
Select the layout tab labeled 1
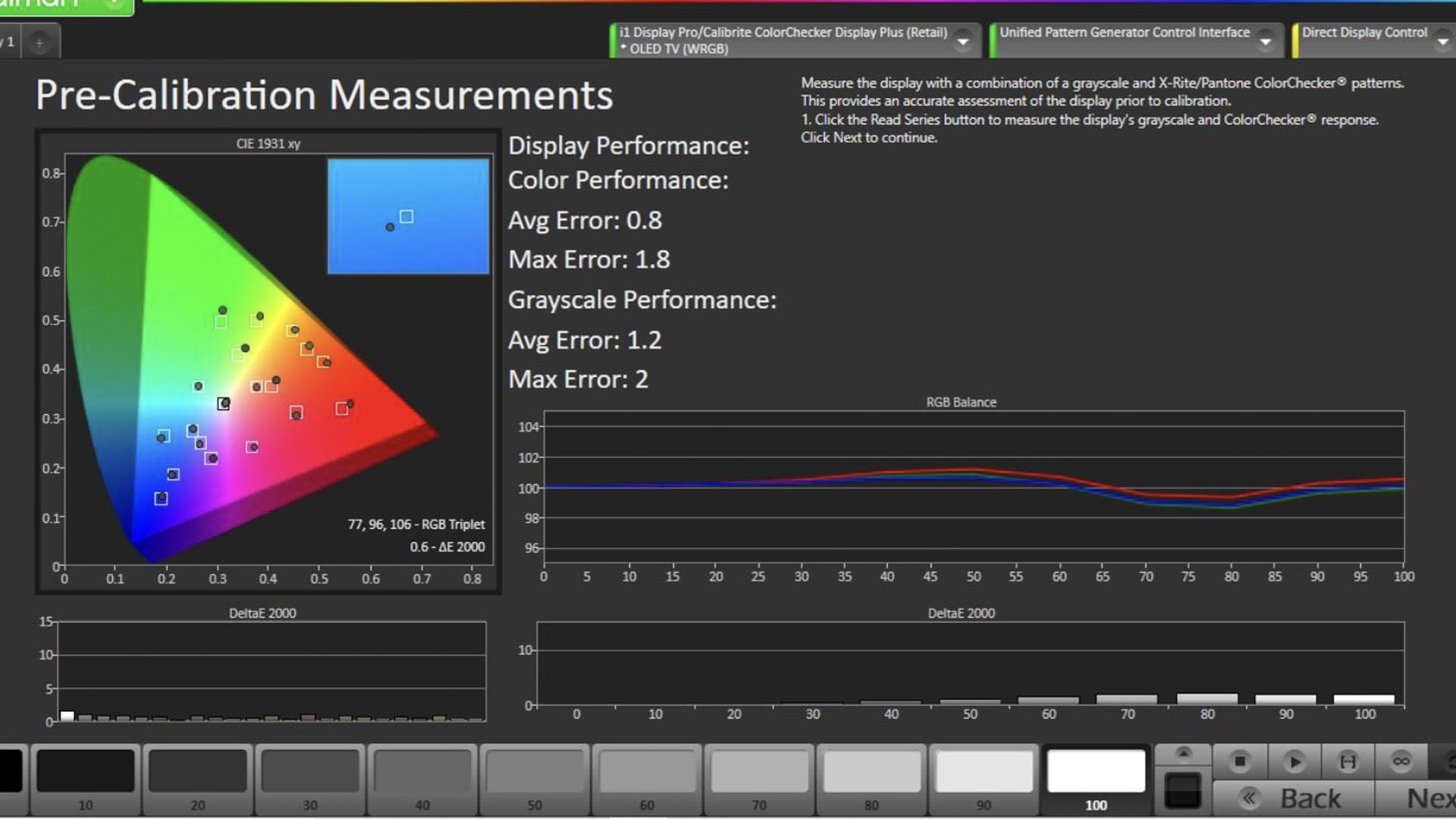tap(9, 42)
